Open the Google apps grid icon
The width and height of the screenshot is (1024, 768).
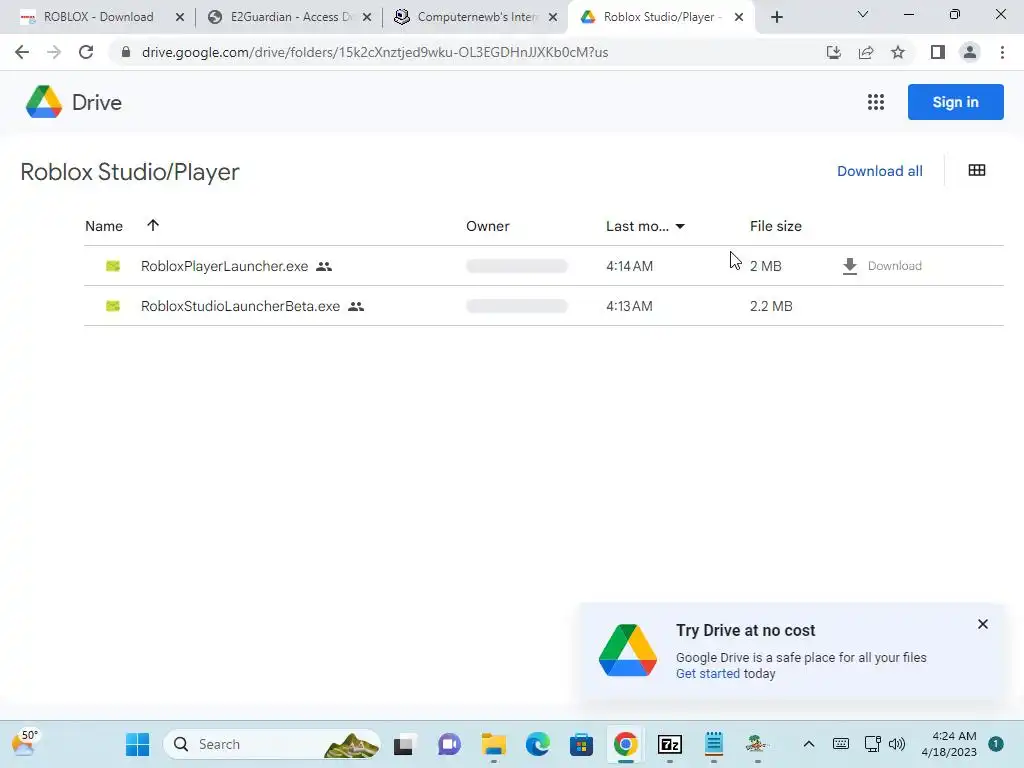click(876, 102)
